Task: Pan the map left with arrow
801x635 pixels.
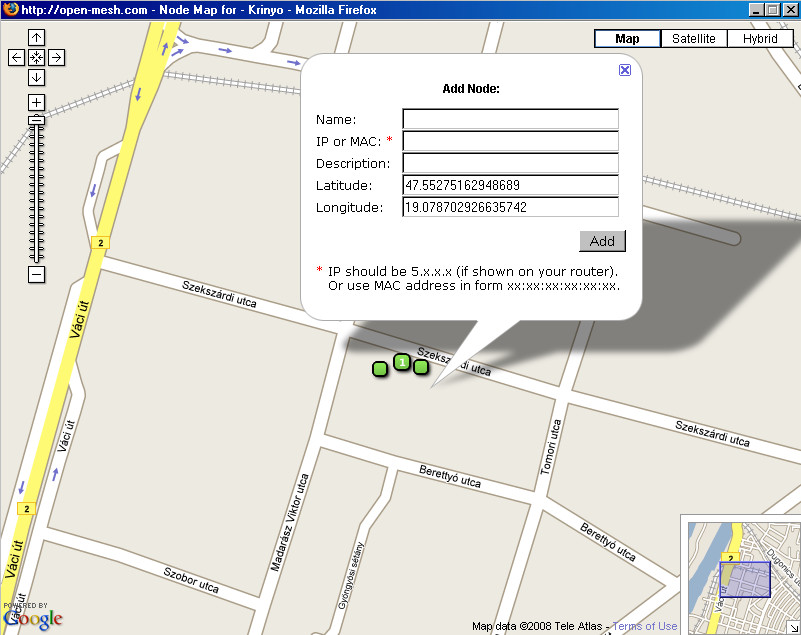Action: (x=16, y=57)
